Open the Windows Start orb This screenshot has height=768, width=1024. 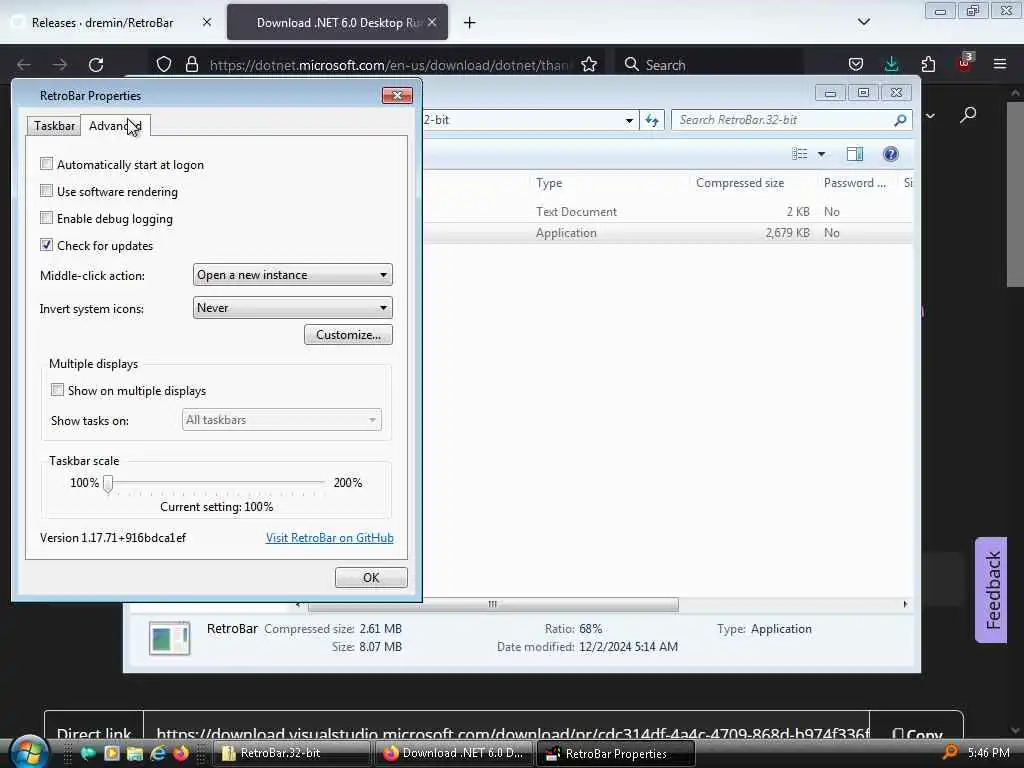point(29,752)
